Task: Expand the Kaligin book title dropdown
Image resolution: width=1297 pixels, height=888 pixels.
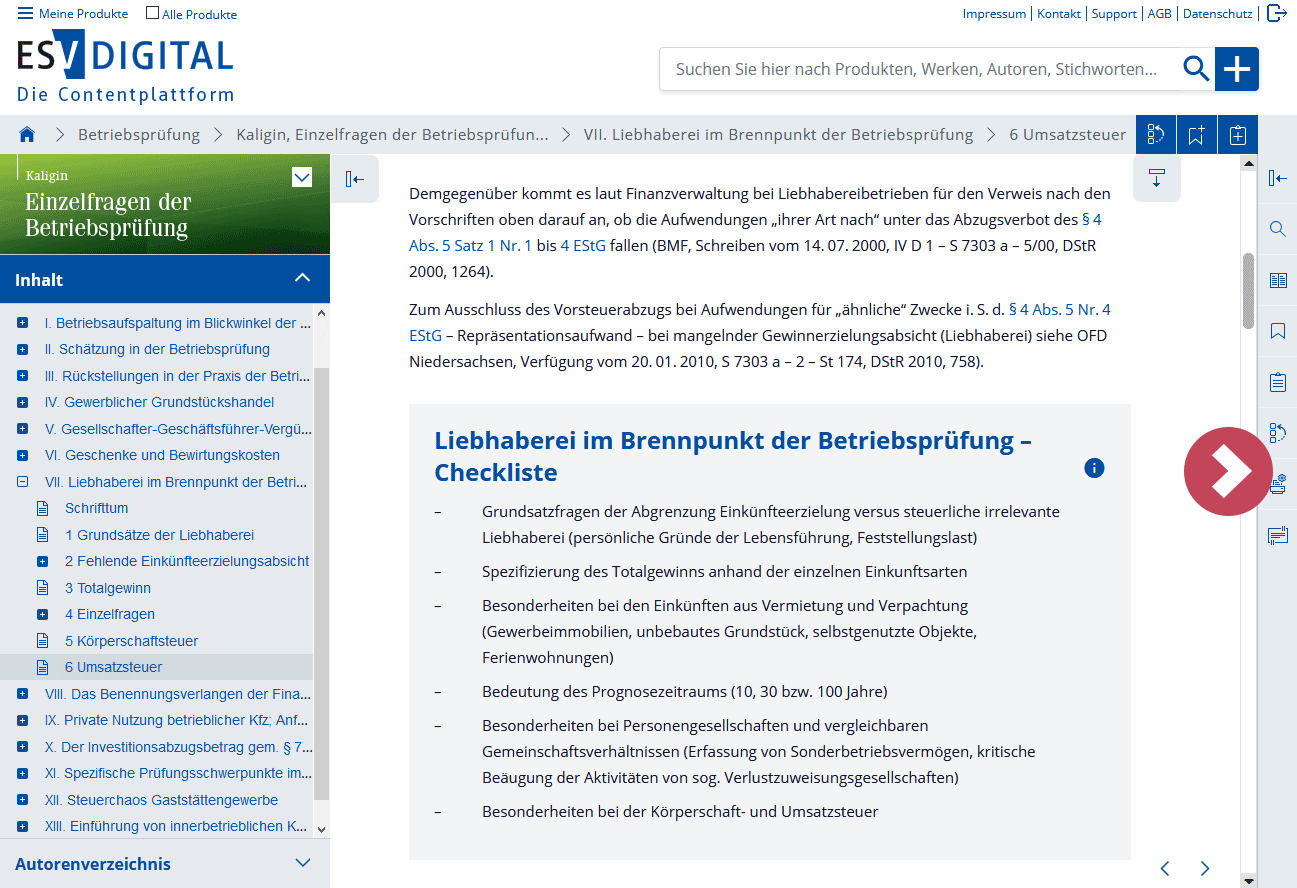Action: [x=302, y=178]
